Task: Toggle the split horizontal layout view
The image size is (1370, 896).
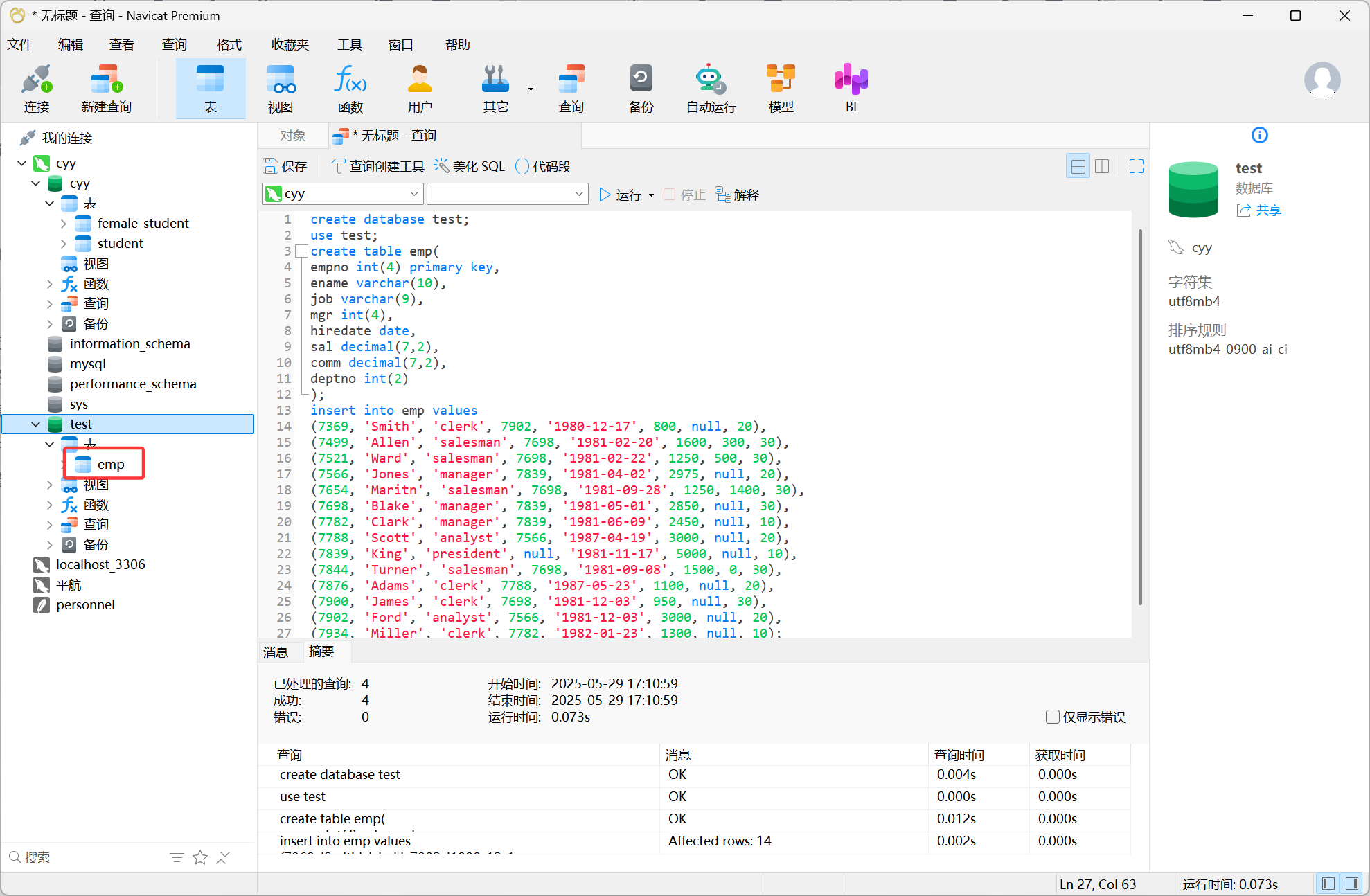Action: click(1078, 166)
